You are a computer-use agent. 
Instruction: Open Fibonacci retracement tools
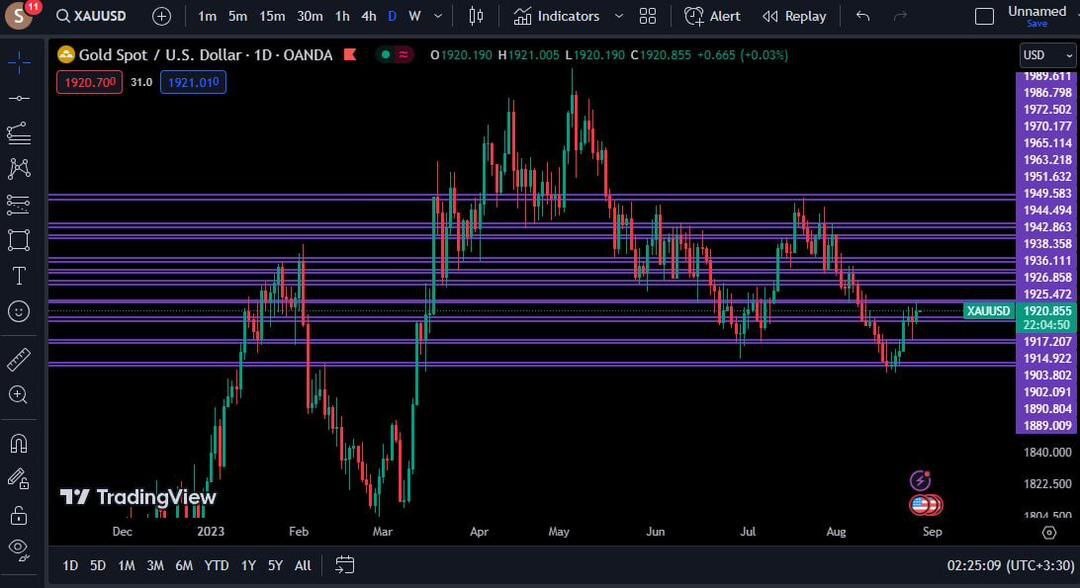tap(19, 133)
